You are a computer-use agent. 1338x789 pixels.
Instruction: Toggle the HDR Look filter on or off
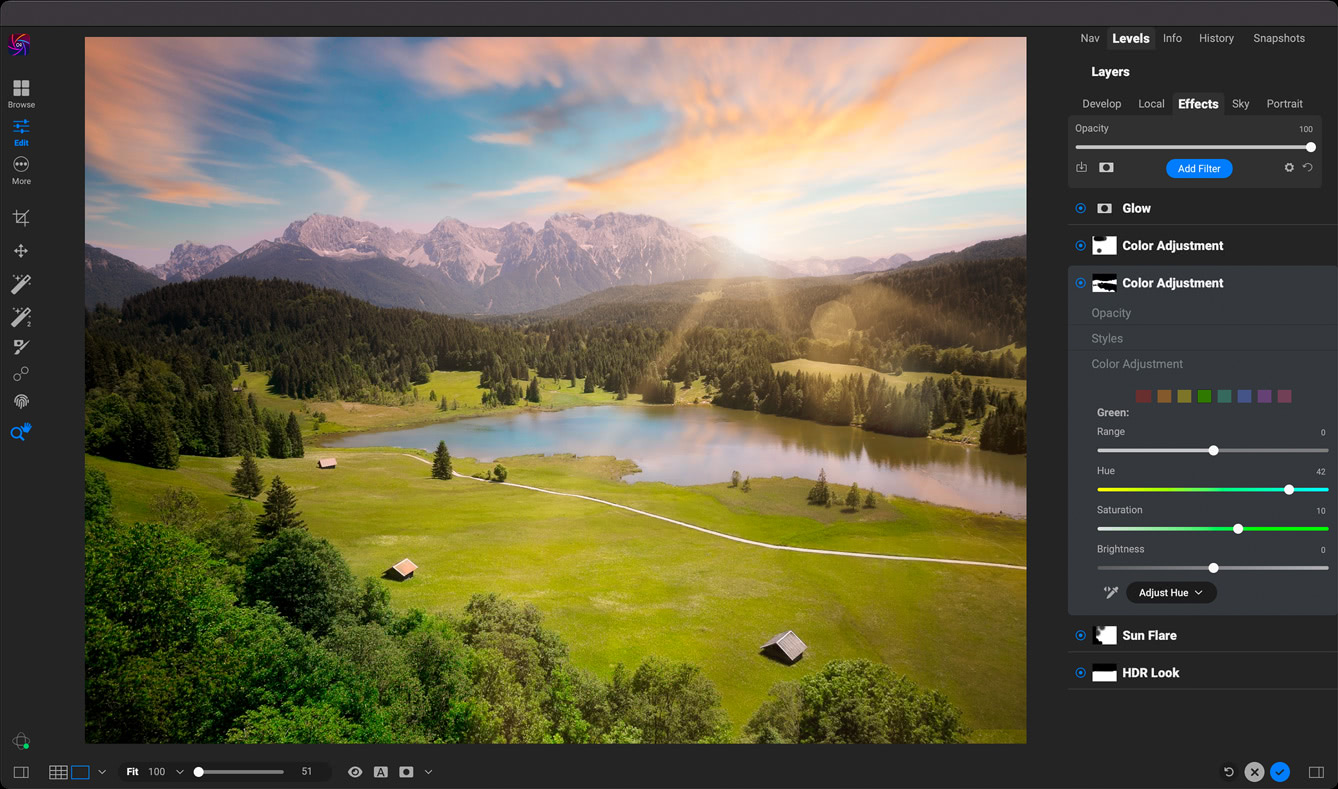click(1080, 672)
